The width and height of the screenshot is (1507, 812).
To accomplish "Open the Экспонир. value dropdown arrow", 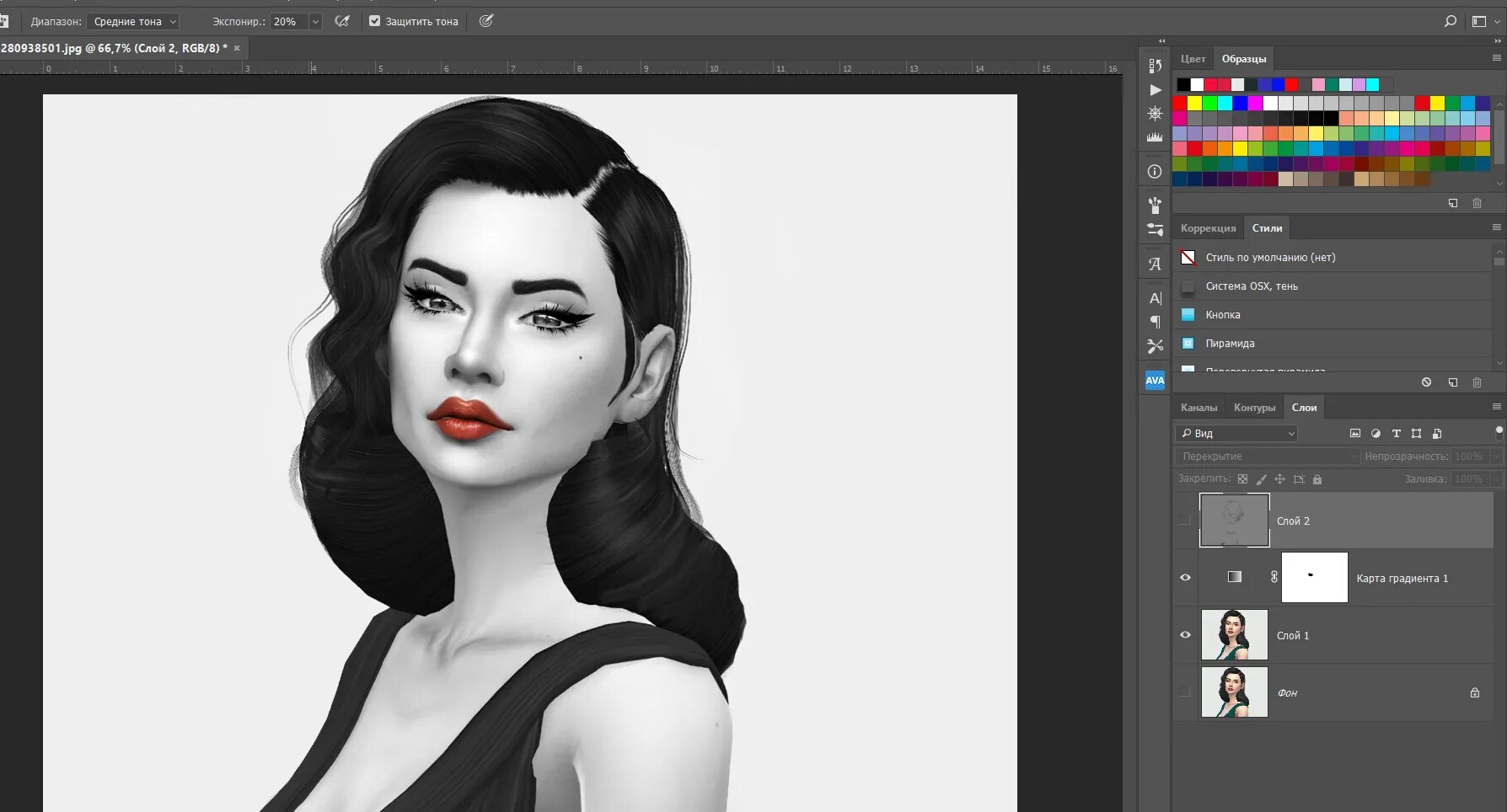I will [315, 21].
